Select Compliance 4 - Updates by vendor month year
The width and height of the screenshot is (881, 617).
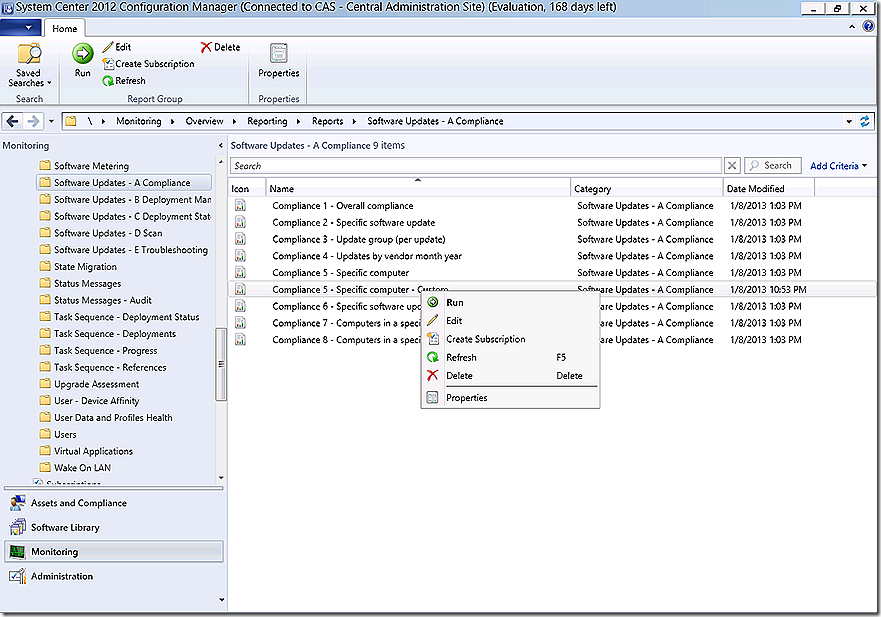point(367,256)
